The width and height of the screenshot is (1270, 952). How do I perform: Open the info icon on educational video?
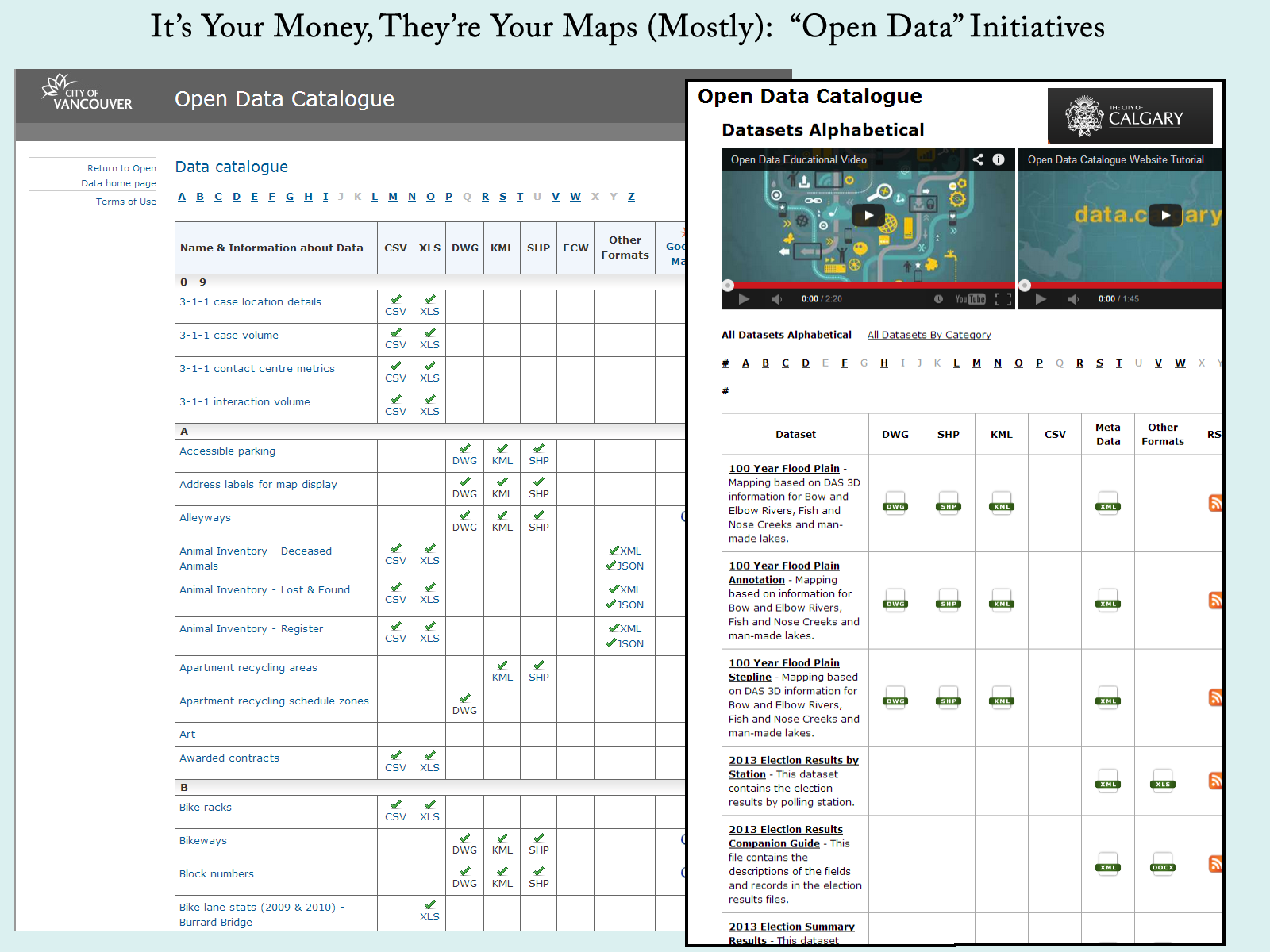click(x=999, y=159)
